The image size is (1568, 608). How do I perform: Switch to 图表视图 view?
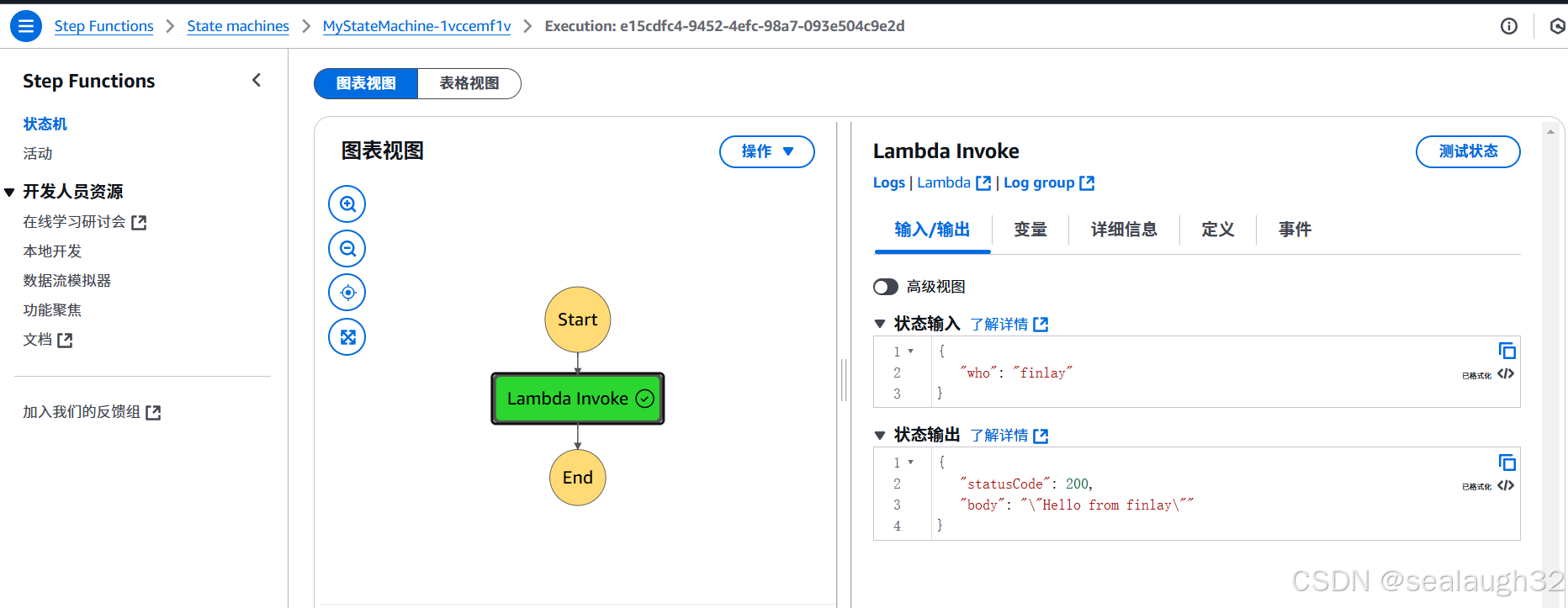pos(366,83)
